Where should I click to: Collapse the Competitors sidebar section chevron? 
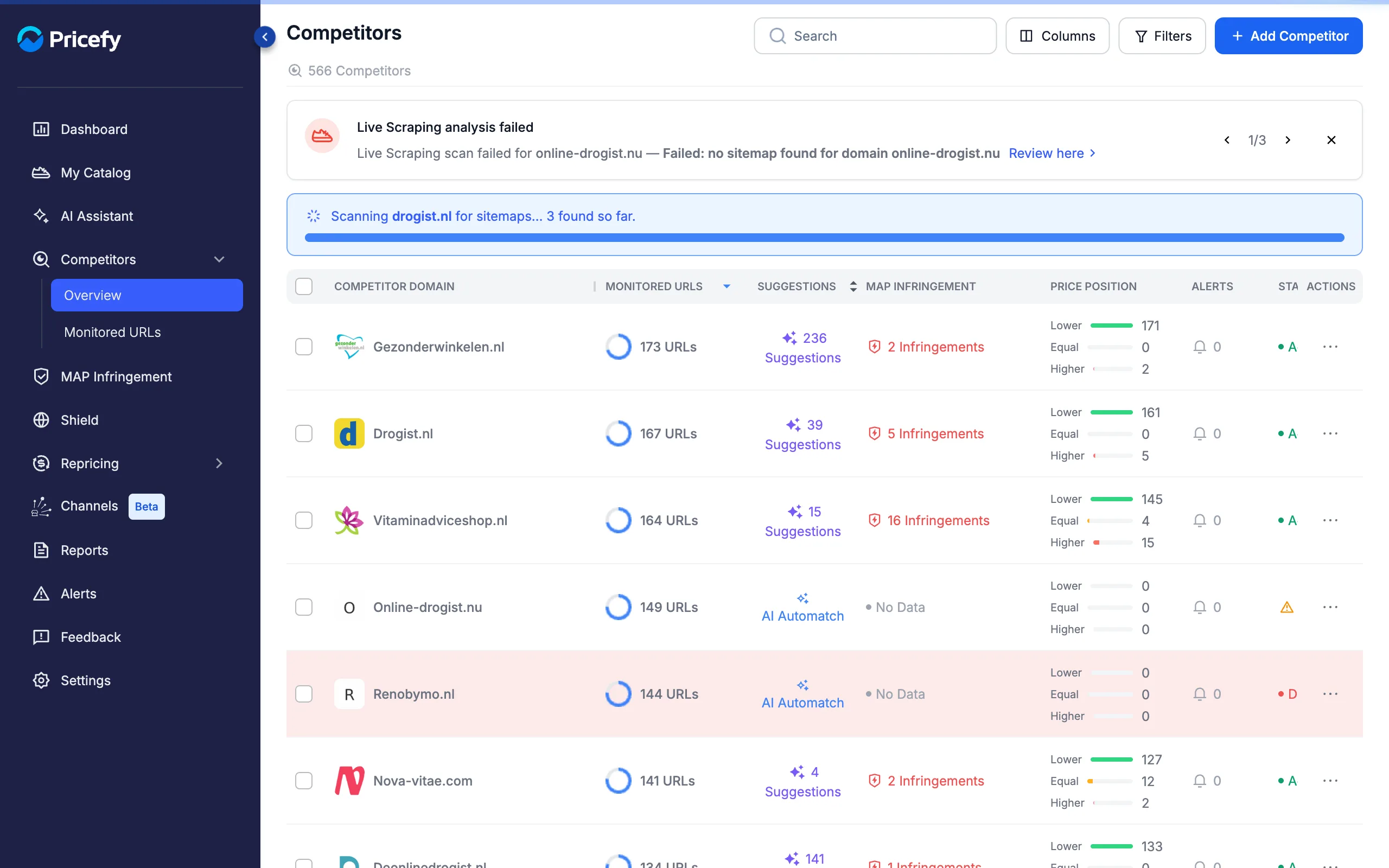point(219,259)
